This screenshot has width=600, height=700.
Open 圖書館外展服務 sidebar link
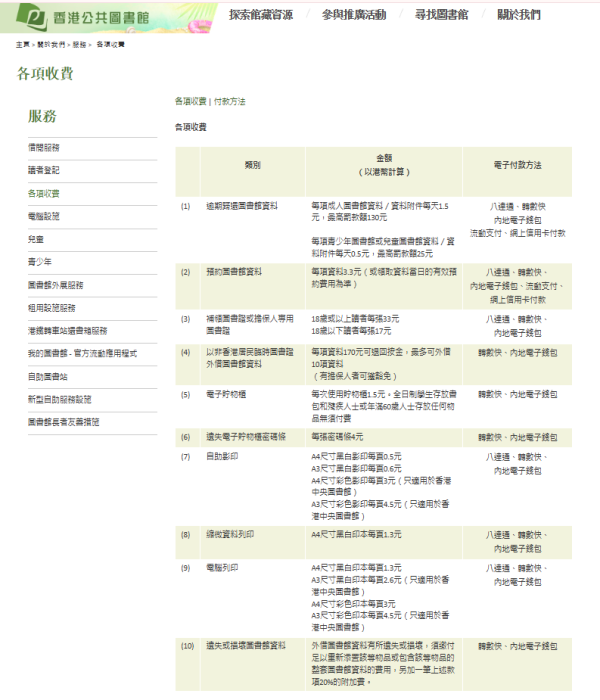pos(55,285)
